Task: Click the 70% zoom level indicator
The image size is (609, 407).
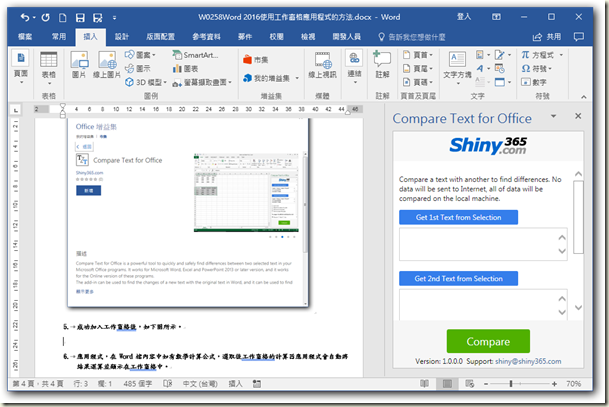Action: 574,384
